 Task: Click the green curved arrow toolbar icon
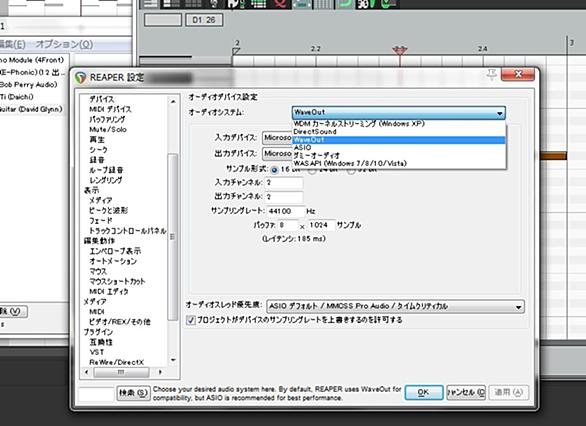(x=345, y=4)
